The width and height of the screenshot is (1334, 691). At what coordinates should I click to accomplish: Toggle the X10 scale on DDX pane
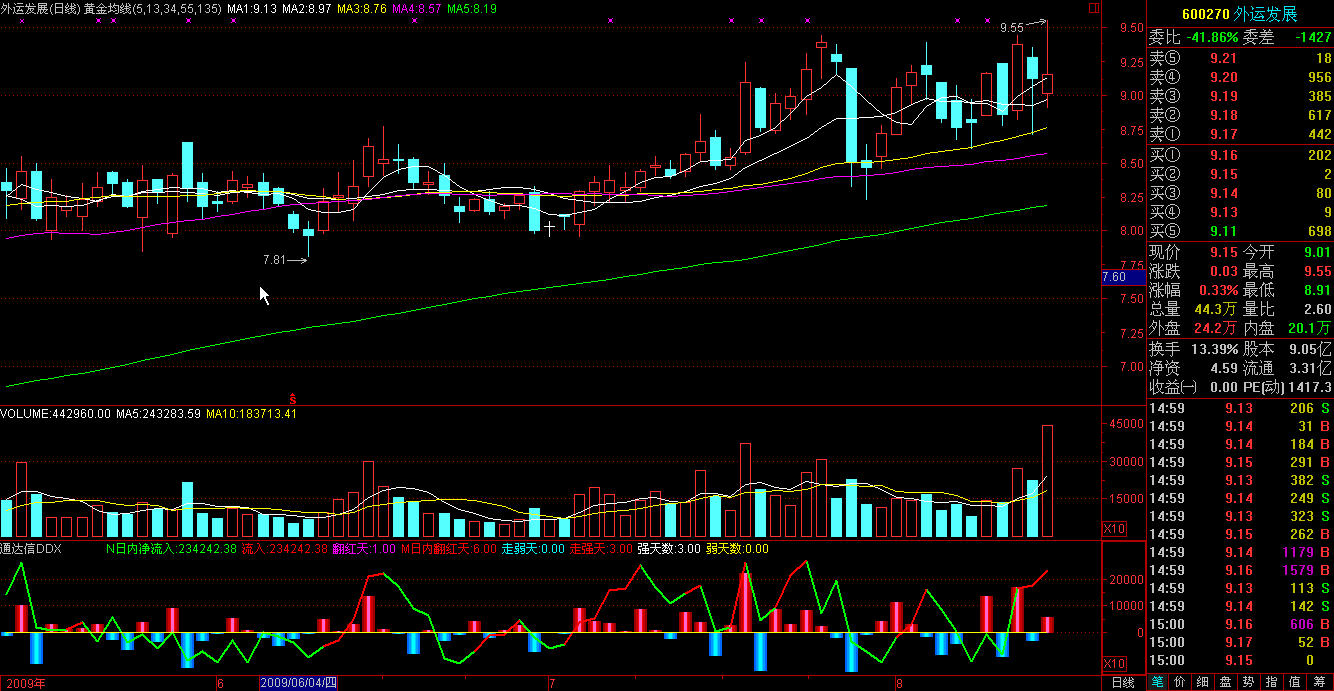(x=1113, y=664)
